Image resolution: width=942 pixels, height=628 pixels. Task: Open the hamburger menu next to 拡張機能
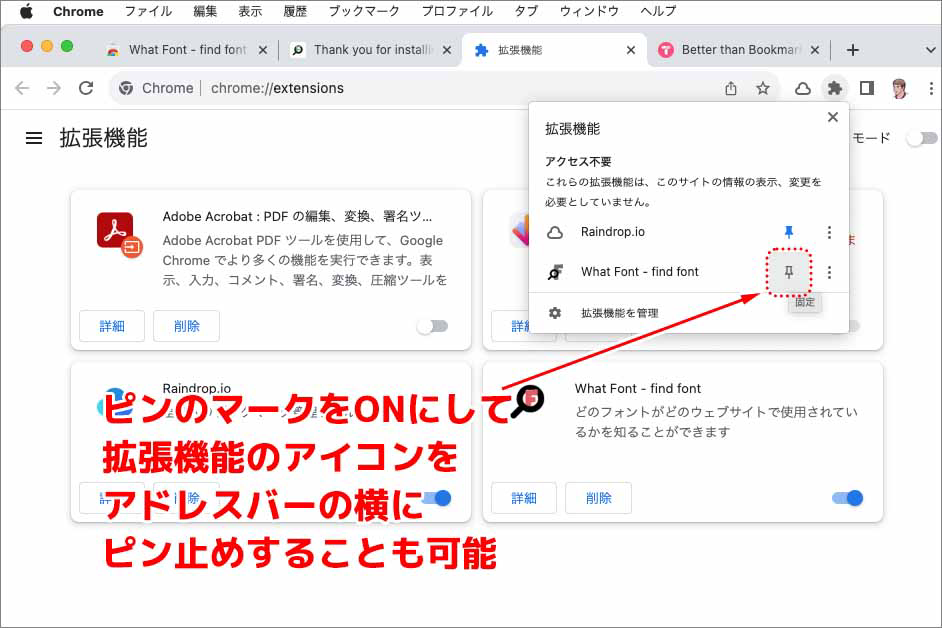point(33,139)
